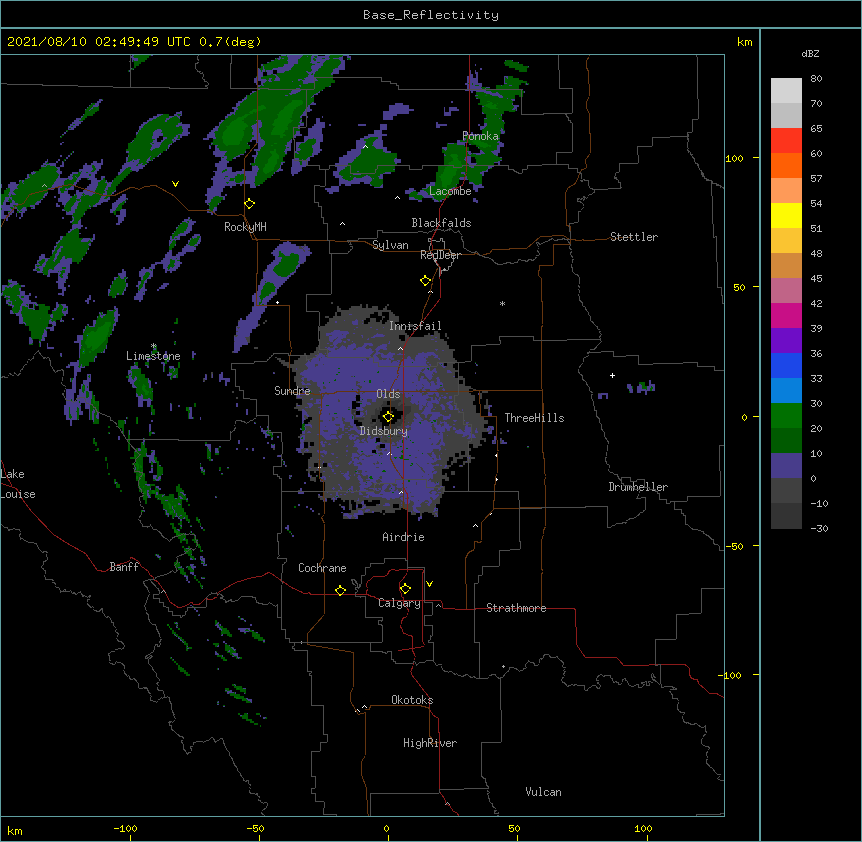Click the Okotoks label

pyautogui.click(x=412, y=700)
